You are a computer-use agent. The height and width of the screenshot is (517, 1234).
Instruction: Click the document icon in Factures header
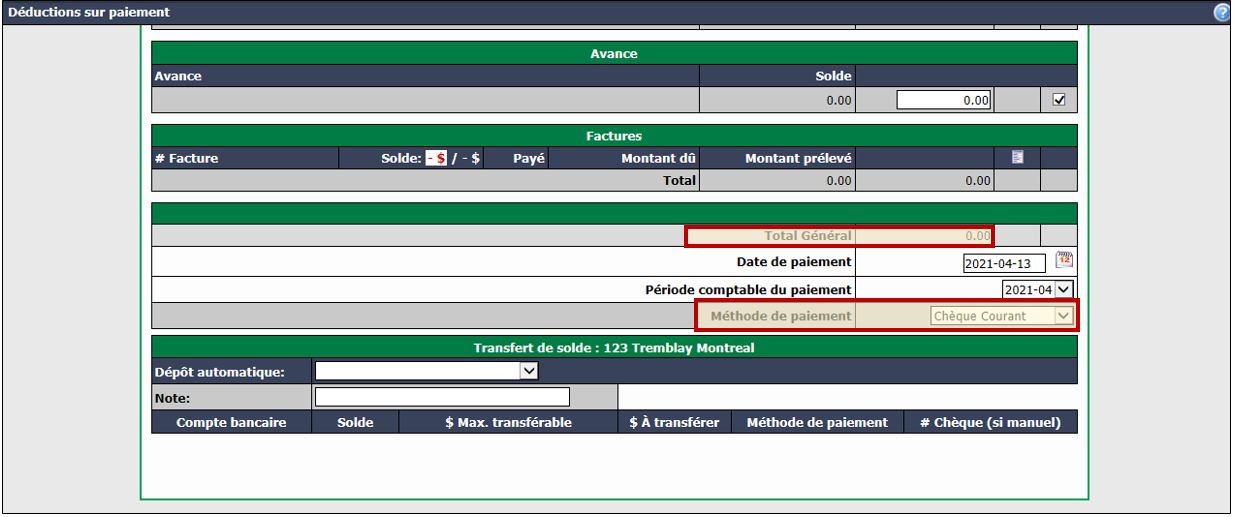(x=1017, y=157)
